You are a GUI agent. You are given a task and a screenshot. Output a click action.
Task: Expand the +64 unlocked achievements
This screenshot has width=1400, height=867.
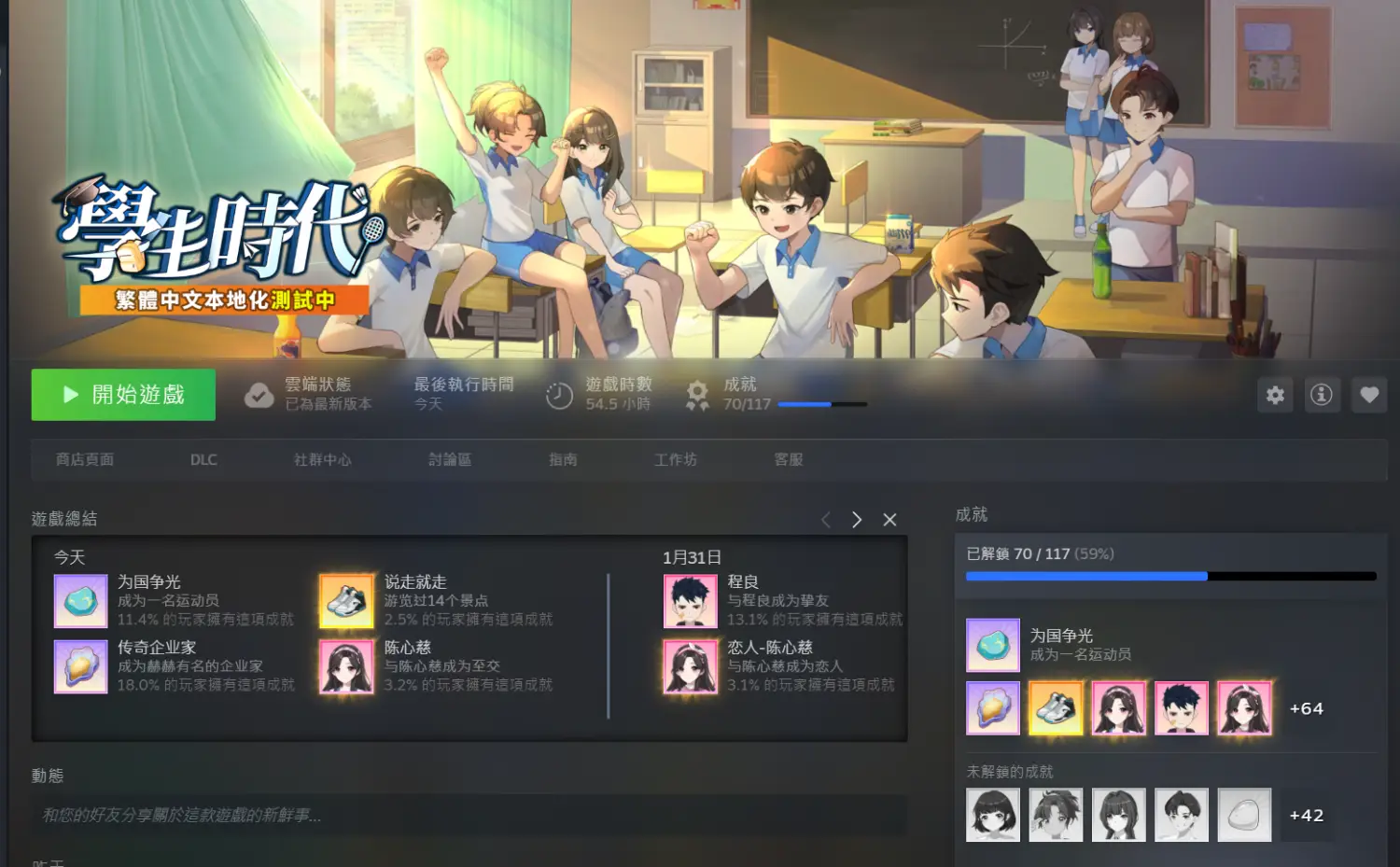pyautogui.click(x=1306, y=708)
